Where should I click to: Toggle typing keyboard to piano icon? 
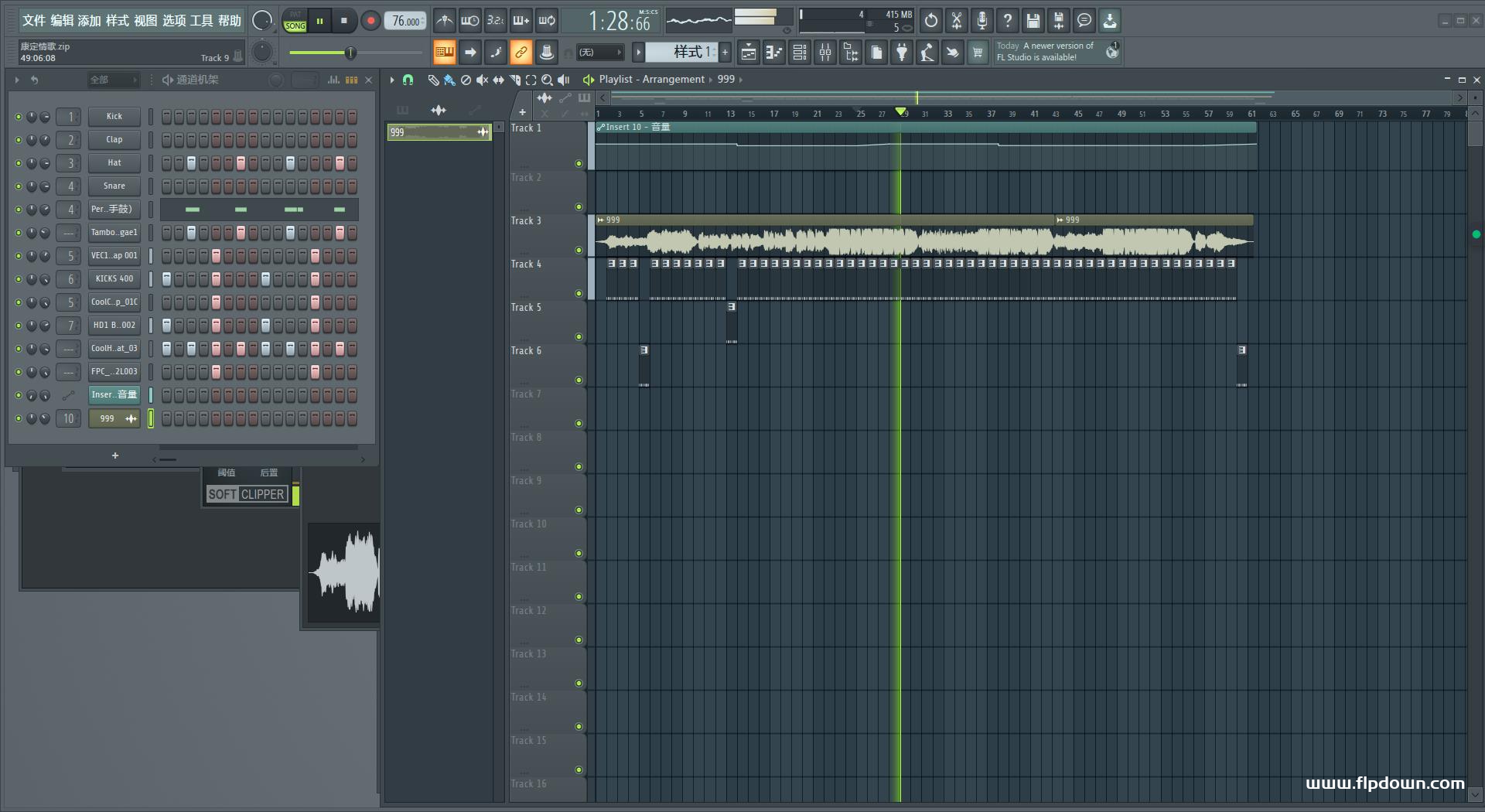[444, 53]
